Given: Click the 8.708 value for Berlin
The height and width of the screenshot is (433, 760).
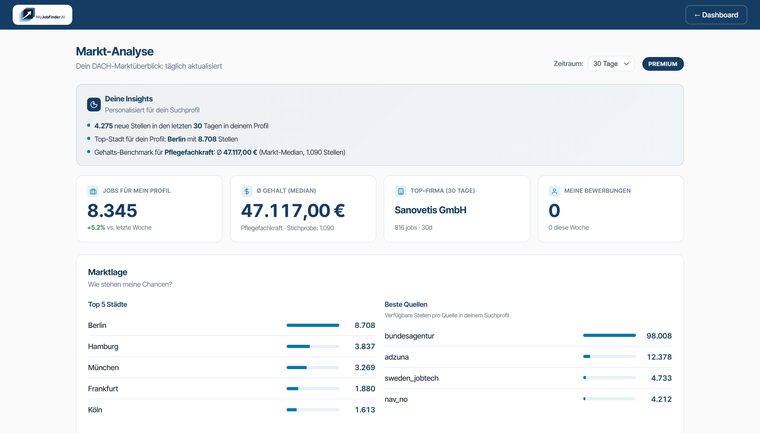Looking at the screenshot, I should coord(364,325).
